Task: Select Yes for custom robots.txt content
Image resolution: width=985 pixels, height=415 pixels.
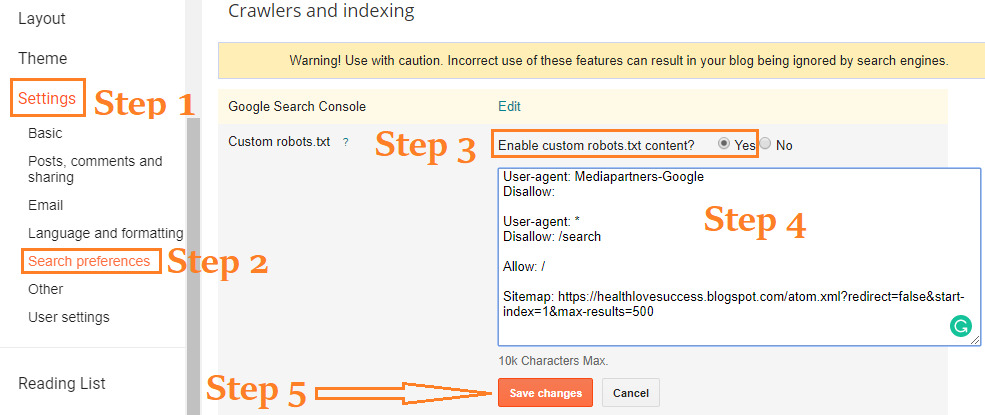Action: 724,144
